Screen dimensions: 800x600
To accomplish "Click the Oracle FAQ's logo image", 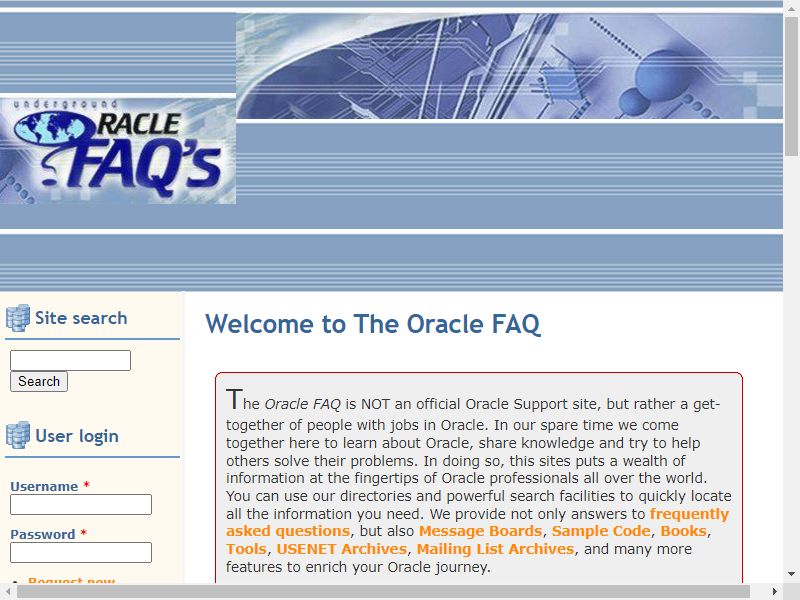I will [x=118, y=151].
